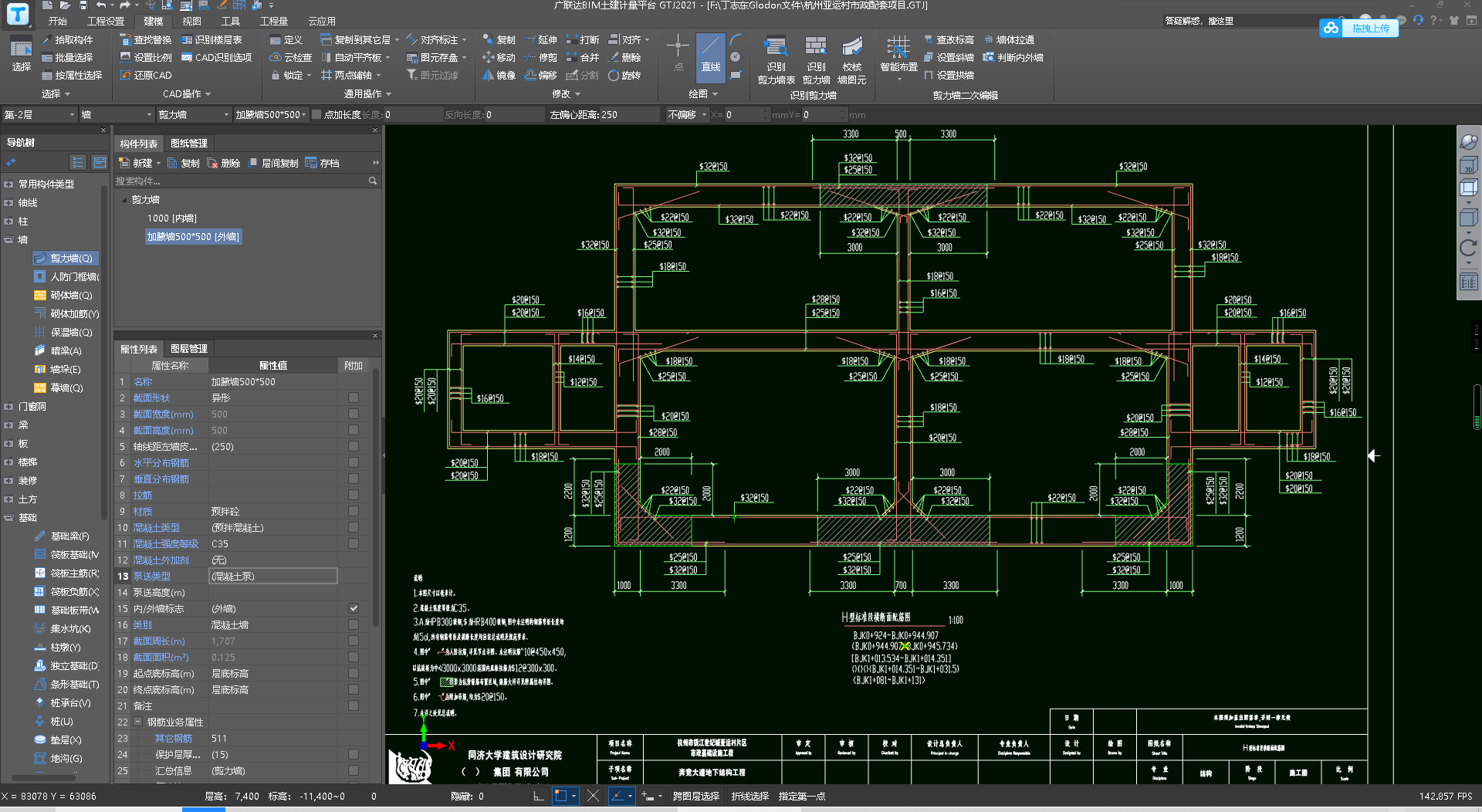
Task: Toggle 附加 checkbox for 混凝土强度等级 row
Action: pyautogui.click(x=354, y=543)
